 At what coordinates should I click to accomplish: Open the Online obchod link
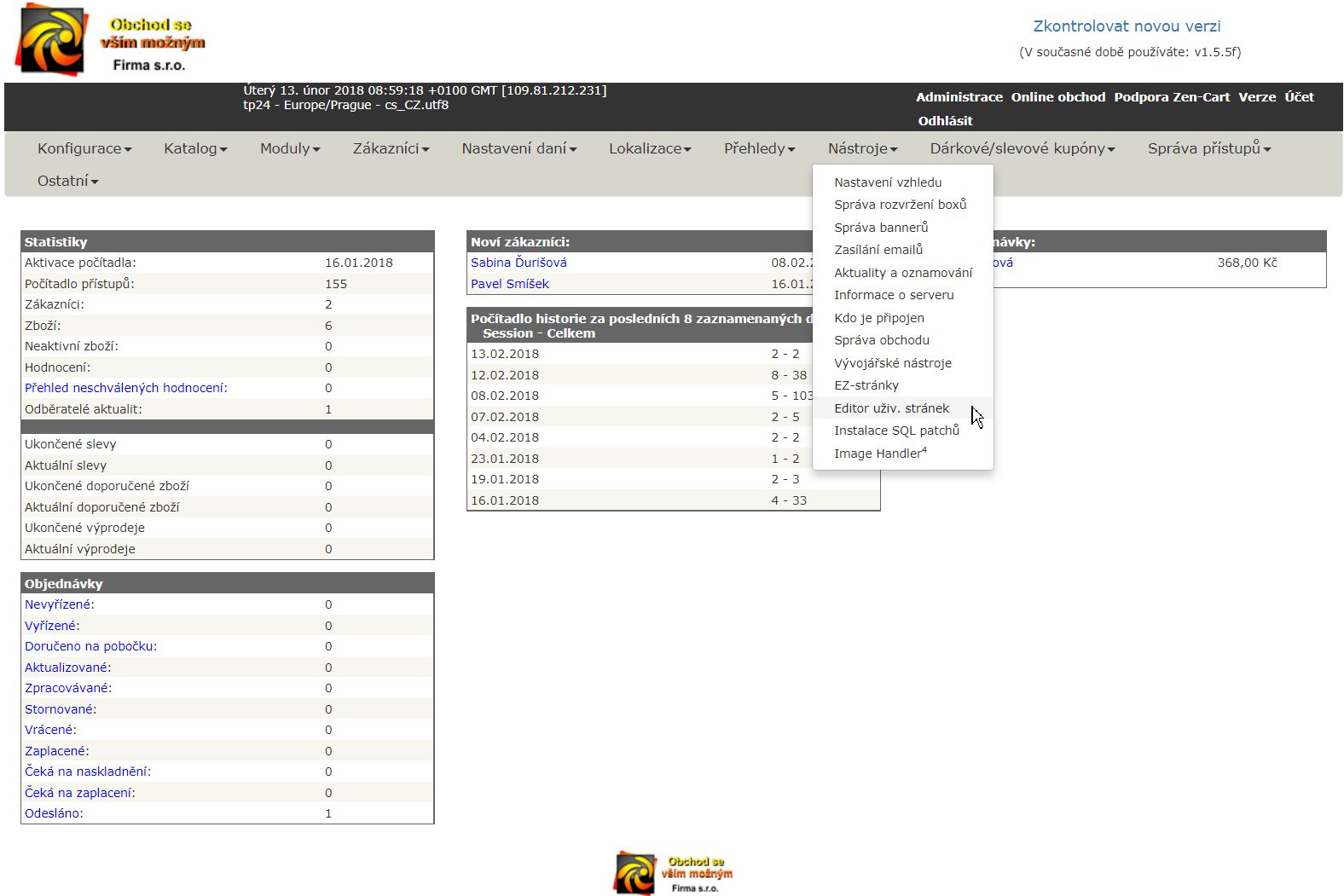1057,97
